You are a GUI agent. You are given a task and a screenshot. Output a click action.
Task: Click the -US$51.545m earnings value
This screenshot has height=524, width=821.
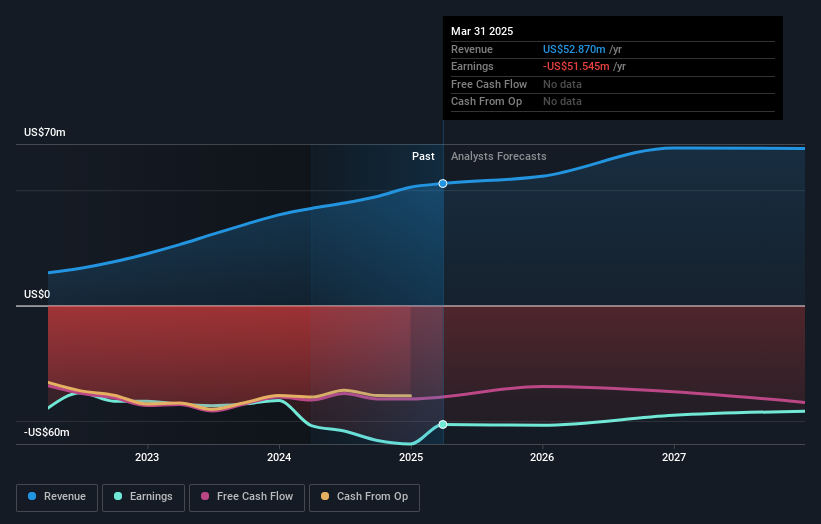(576, 66)
